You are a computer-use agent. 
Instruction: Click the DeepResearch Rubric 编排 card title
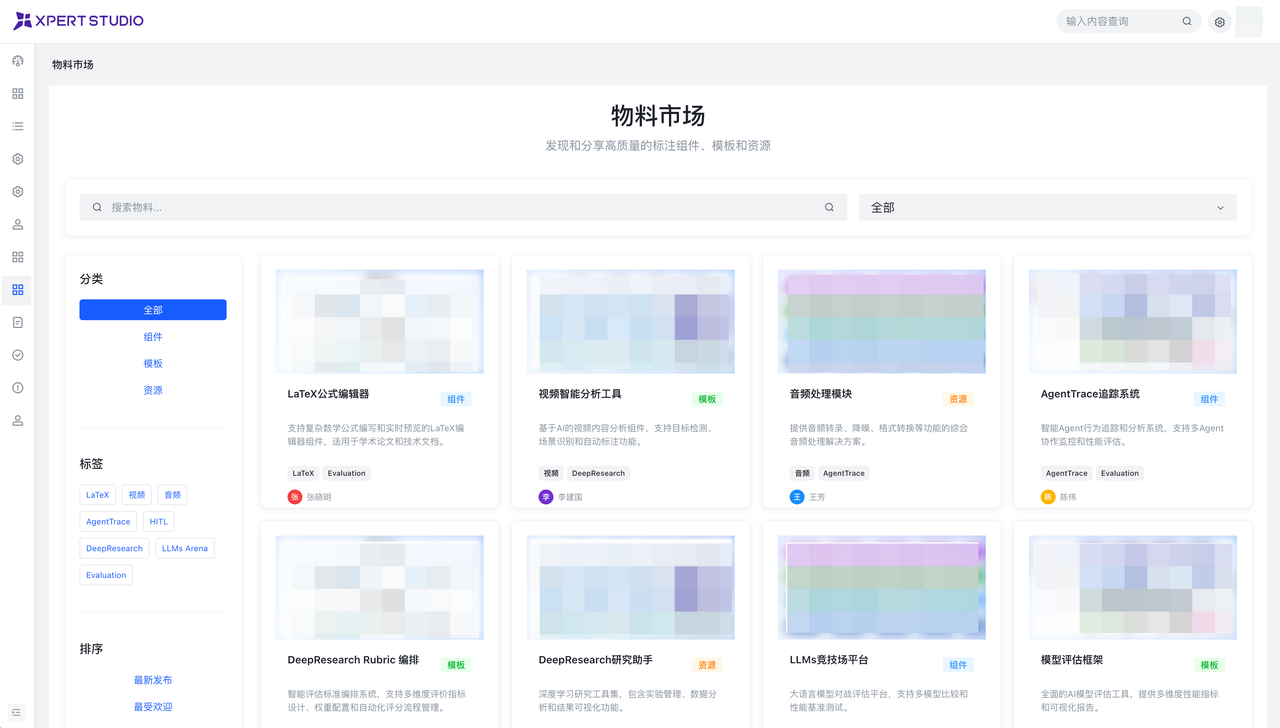click(x=353, y=660)
